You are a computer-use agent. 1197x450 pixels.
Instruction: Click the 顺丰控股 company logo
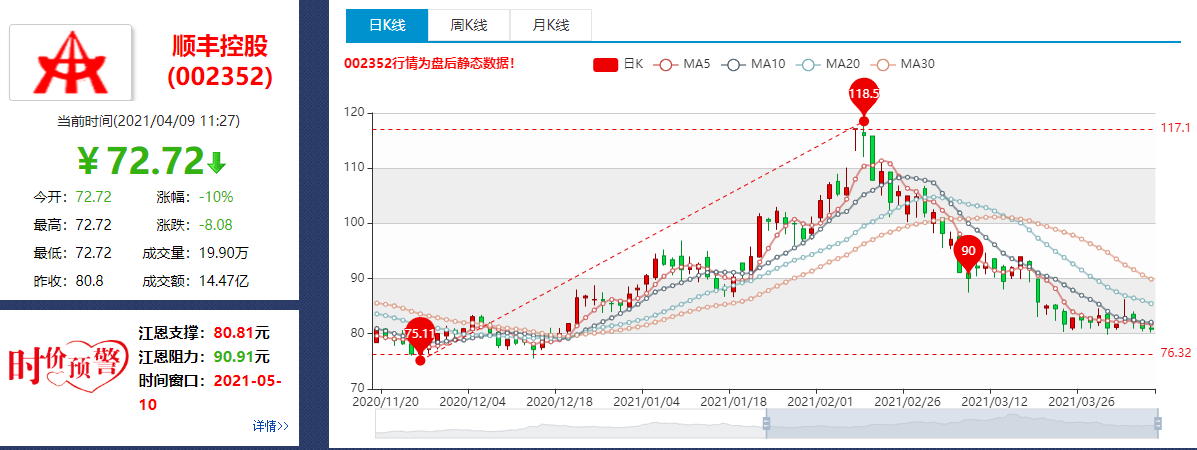pos(70,63)
